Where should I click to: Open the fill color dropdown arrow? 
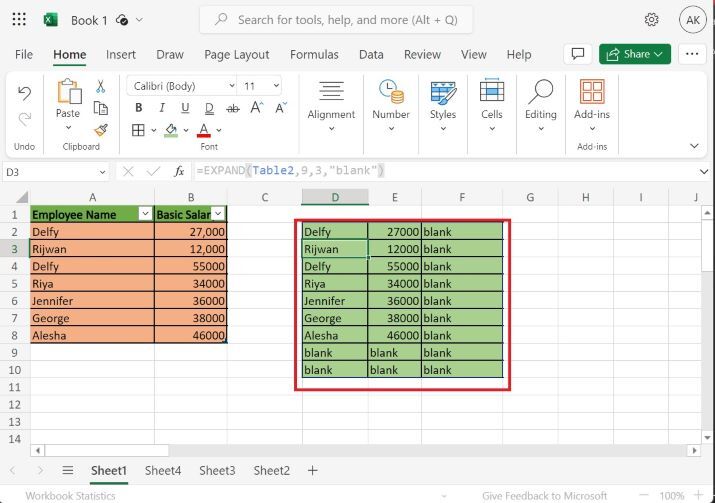186,130
